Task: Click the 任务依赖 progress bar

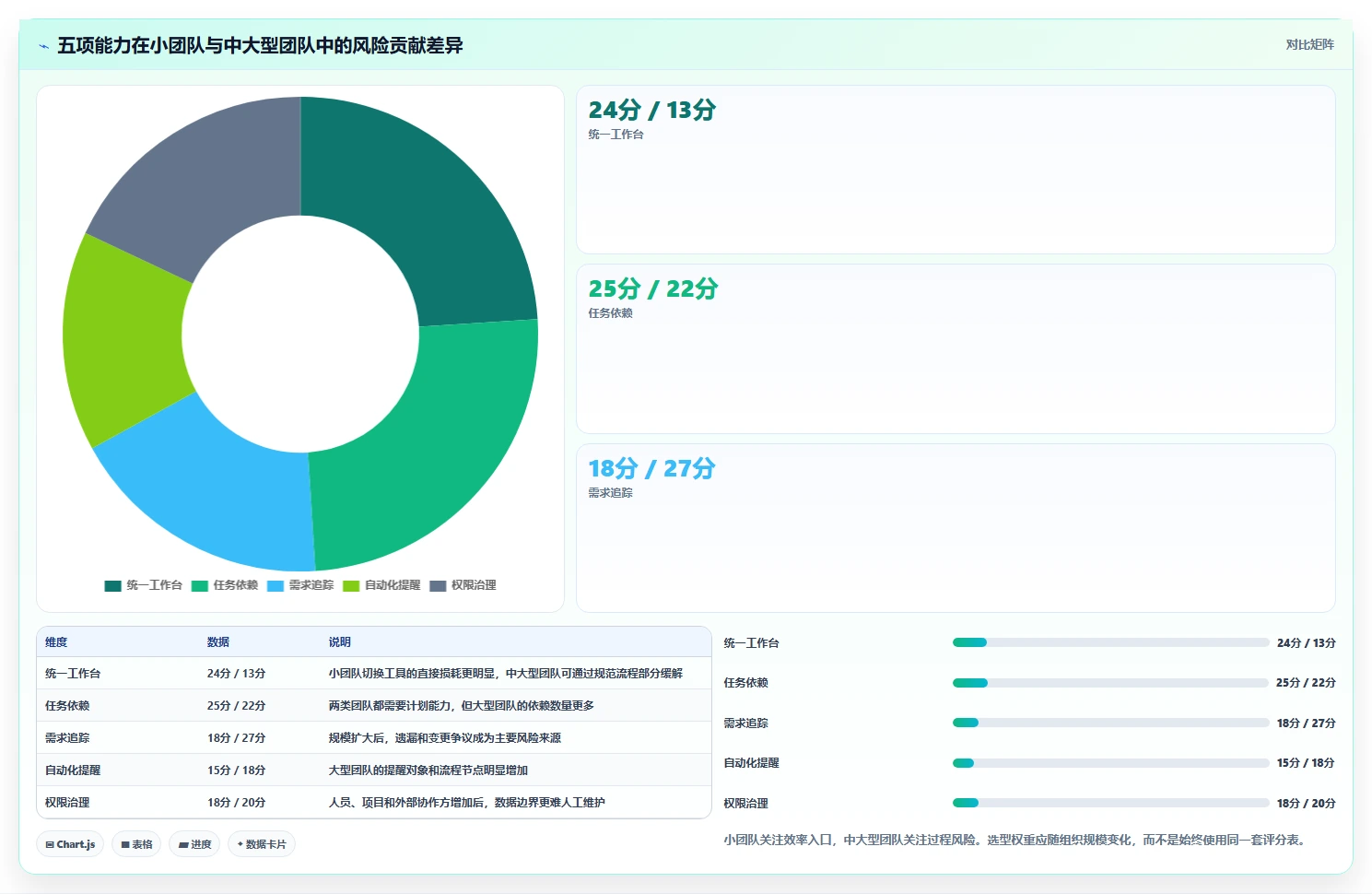Action: pos(1110,683)
